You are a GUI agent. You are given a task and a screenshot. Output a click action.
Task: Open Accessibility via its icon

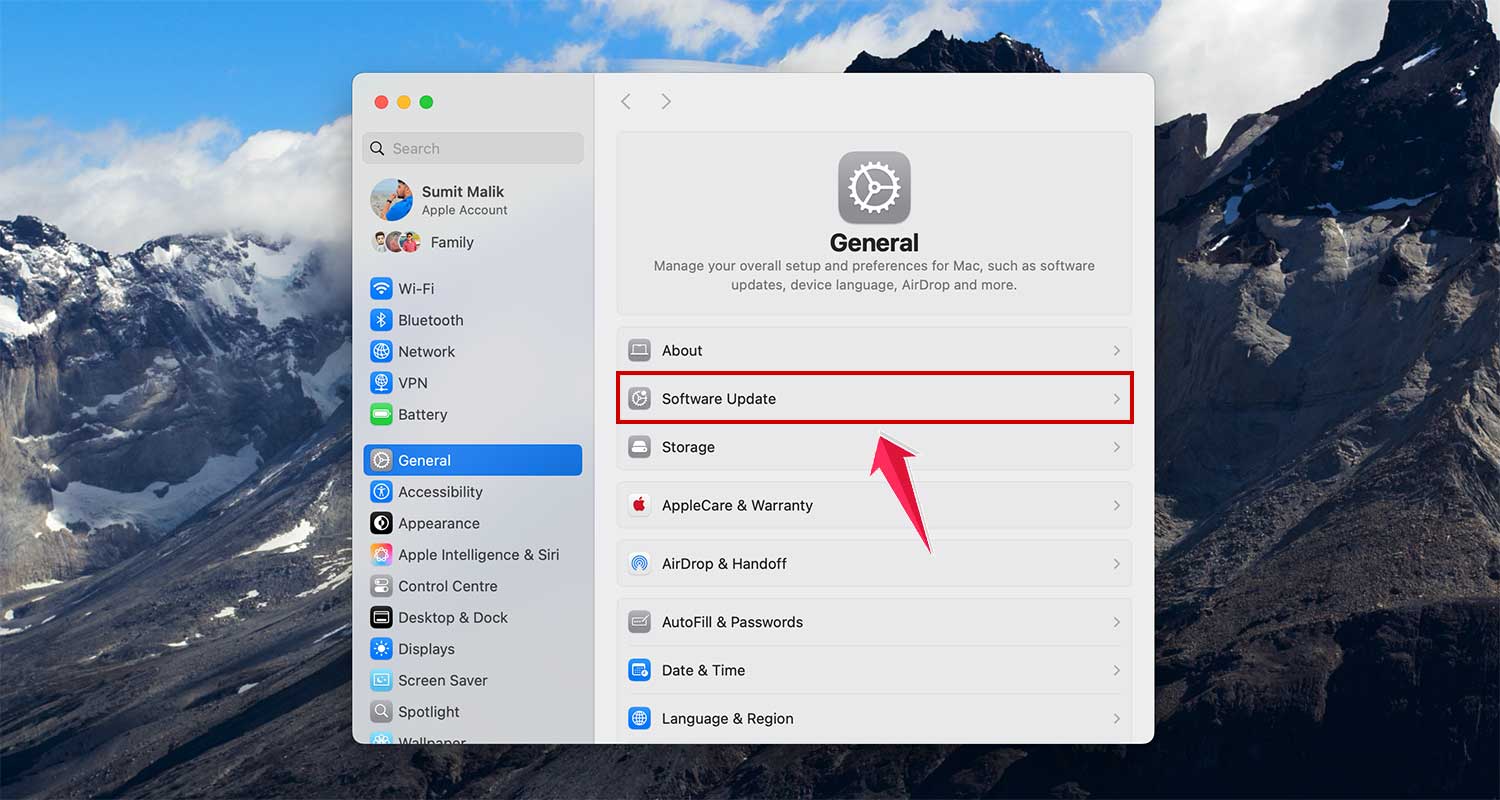point(382,491)
